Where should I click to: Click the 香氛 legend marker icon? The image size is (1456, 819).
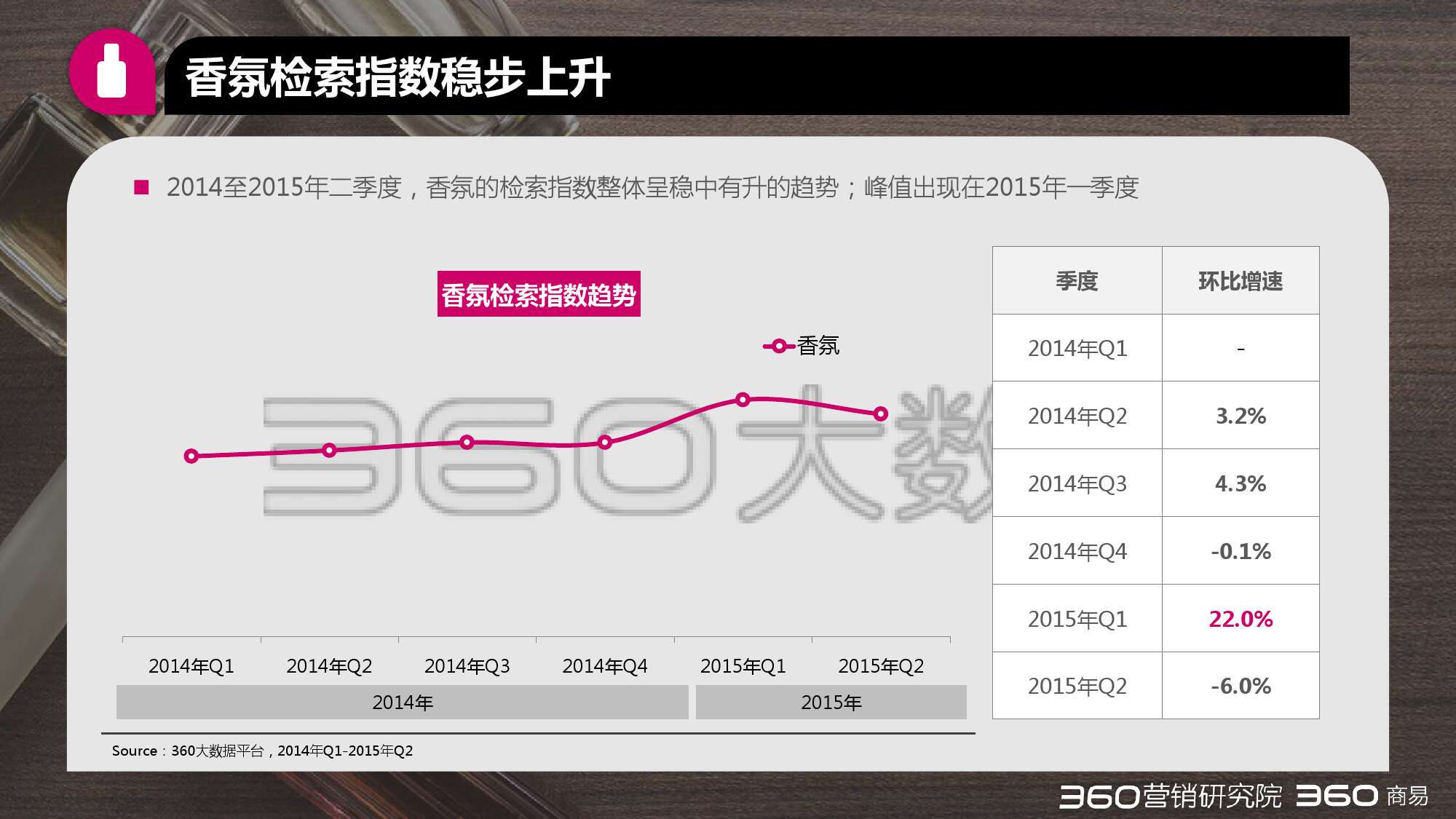pyautogui.click(x=779, y=347)
